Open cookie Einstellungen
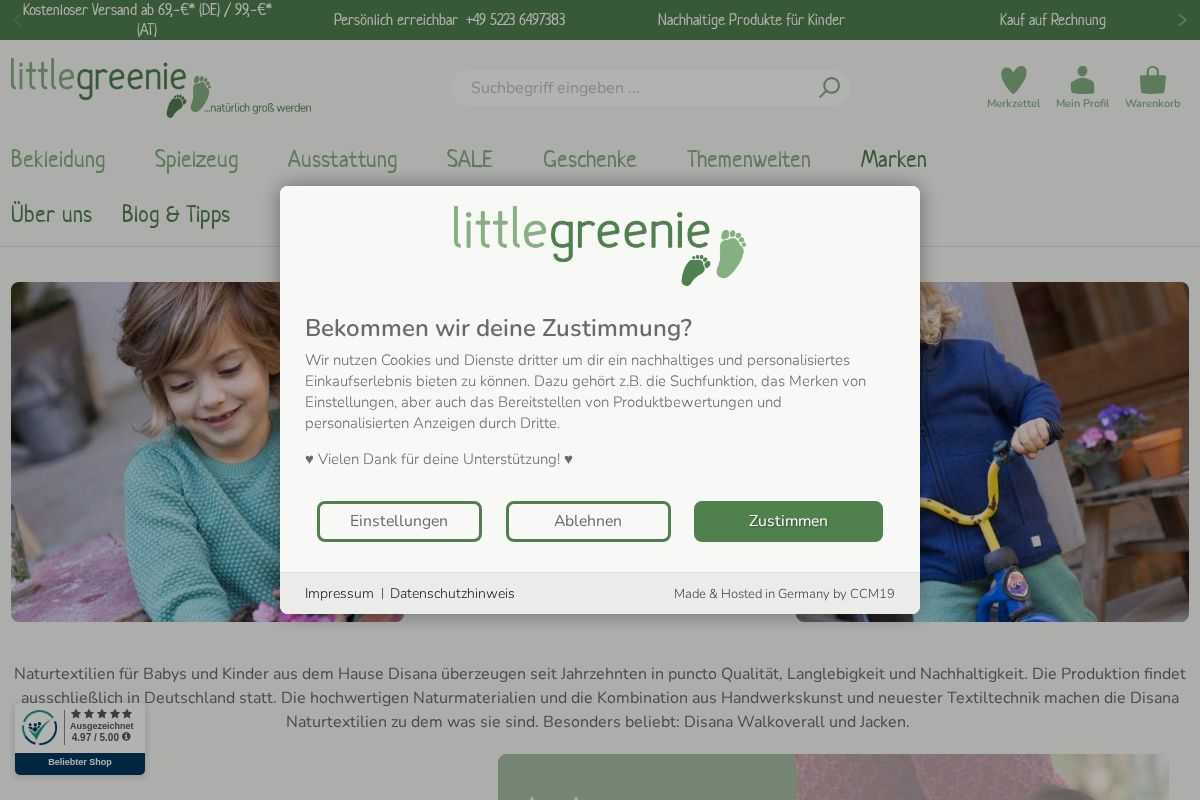Image resolution: width=1200 pixels, height=800 pixels. (x=399, y=521)
